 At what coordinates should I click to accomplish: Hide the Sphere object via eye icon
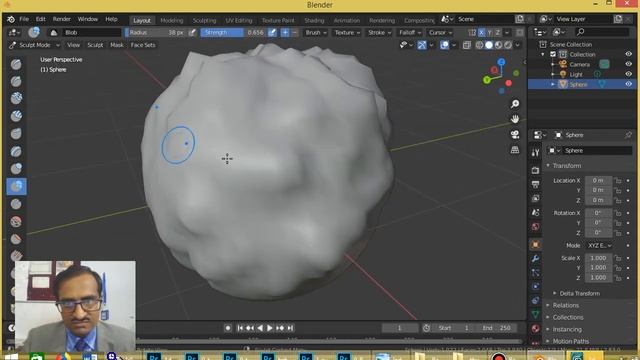click(x=629, y=84)
